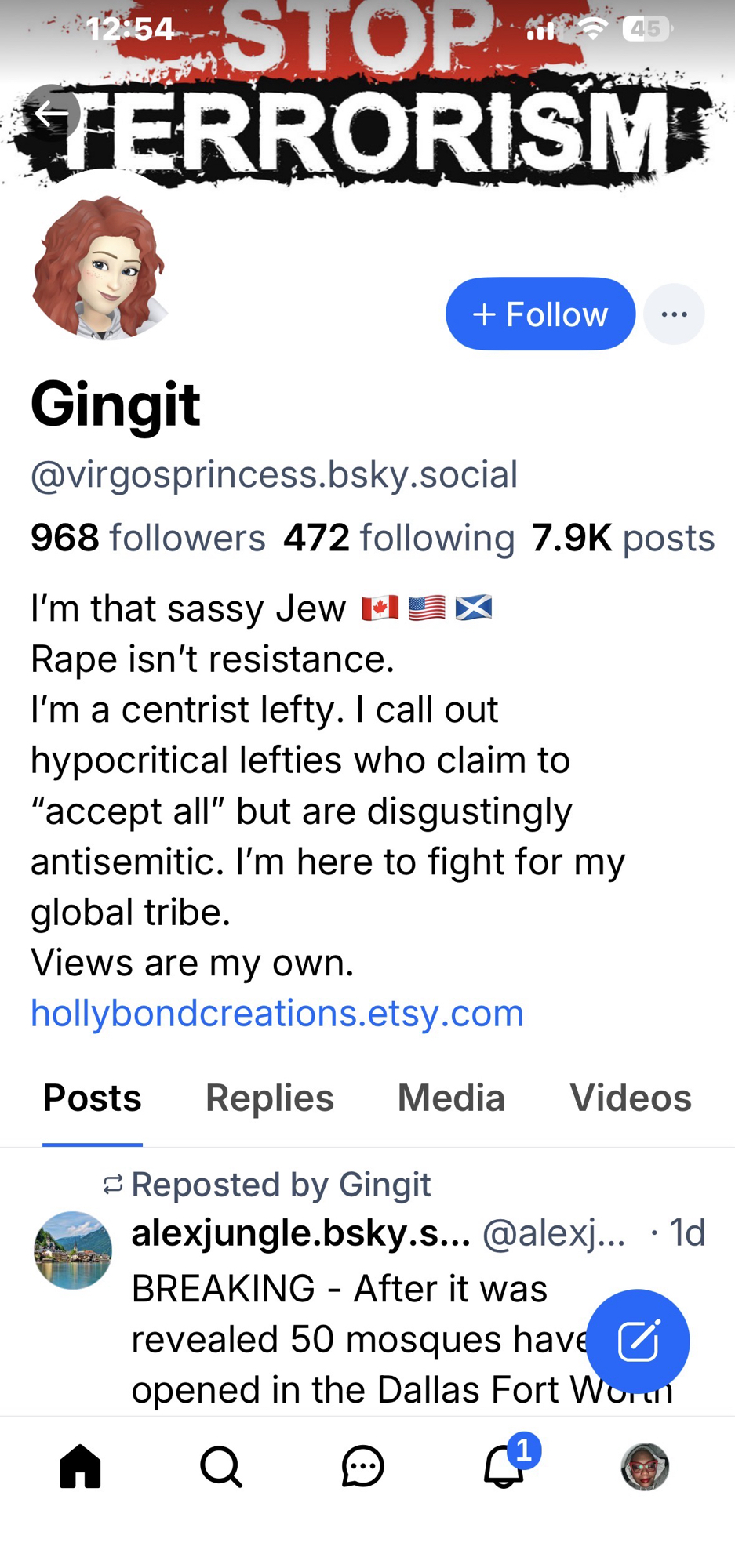Follow the Gingit profile
The width and height of the screenshot is (735, 1568).
(x=540, y=314)
